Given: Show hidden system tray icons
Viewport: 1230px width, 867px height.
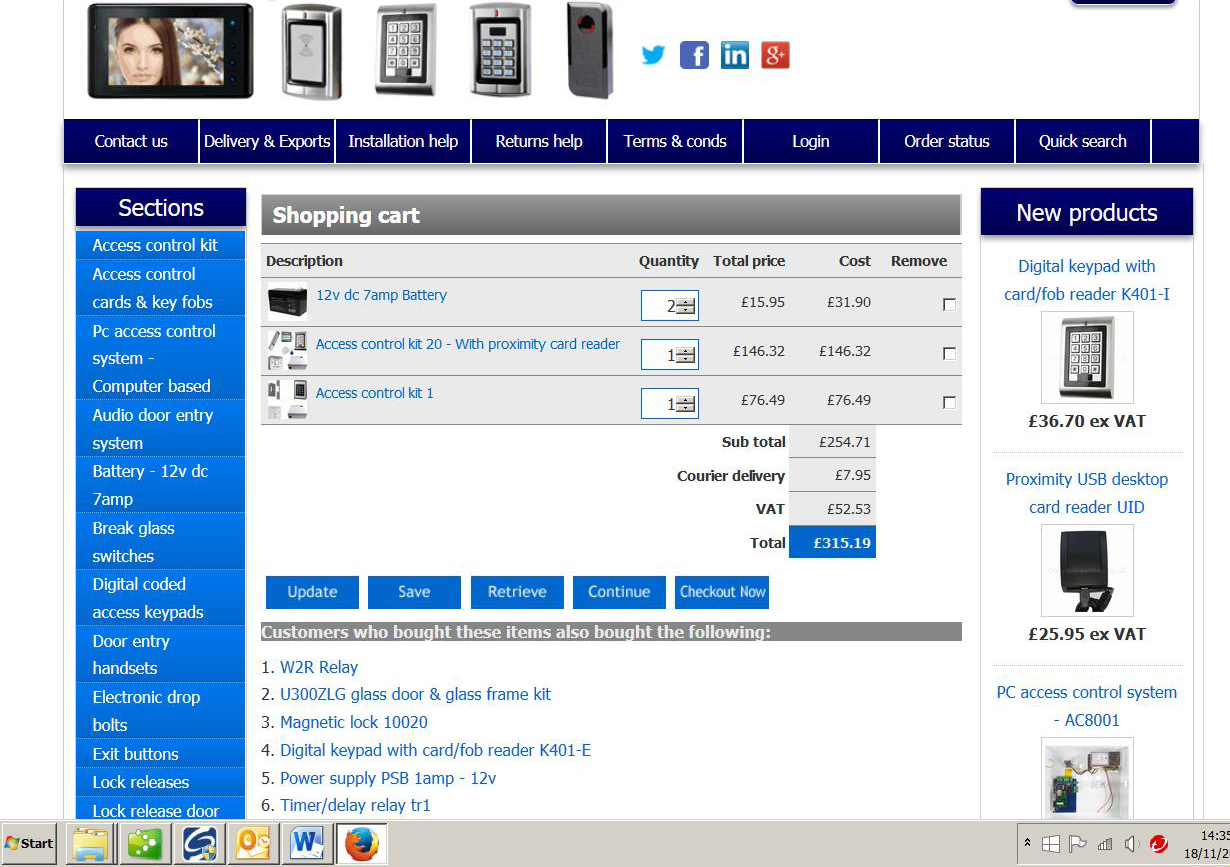Looking at the screenshot, I should 1027,844.
